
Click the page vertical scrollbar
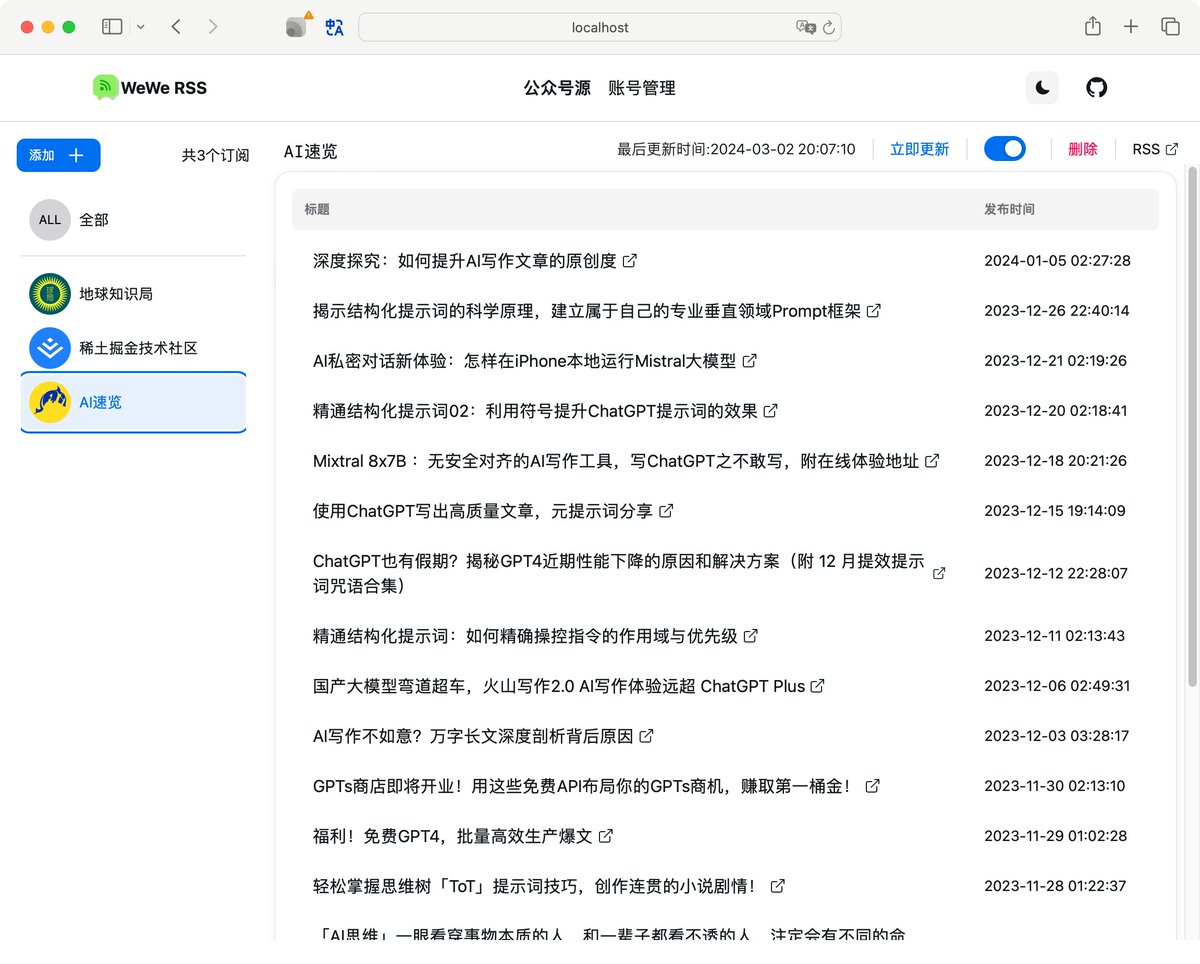tap(1192, 426)
